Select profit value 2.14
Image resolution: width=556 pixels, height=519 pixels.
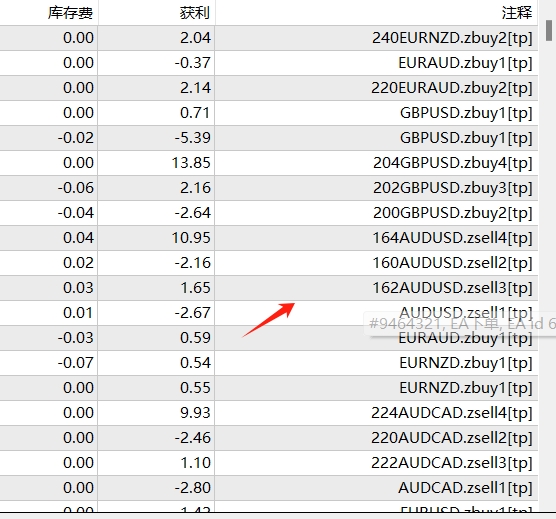pyautogui.click(x=195, y=88)
